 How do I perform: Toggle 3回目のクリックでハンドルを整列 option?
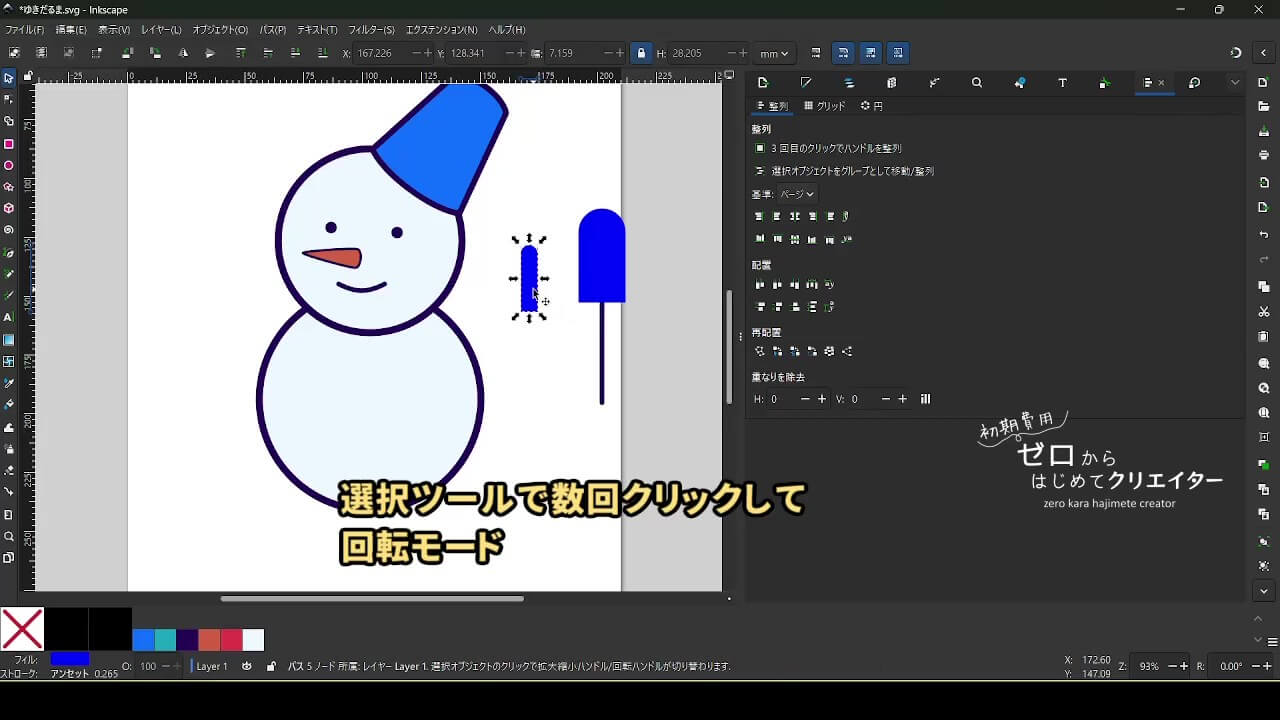[x=760, y=148]
